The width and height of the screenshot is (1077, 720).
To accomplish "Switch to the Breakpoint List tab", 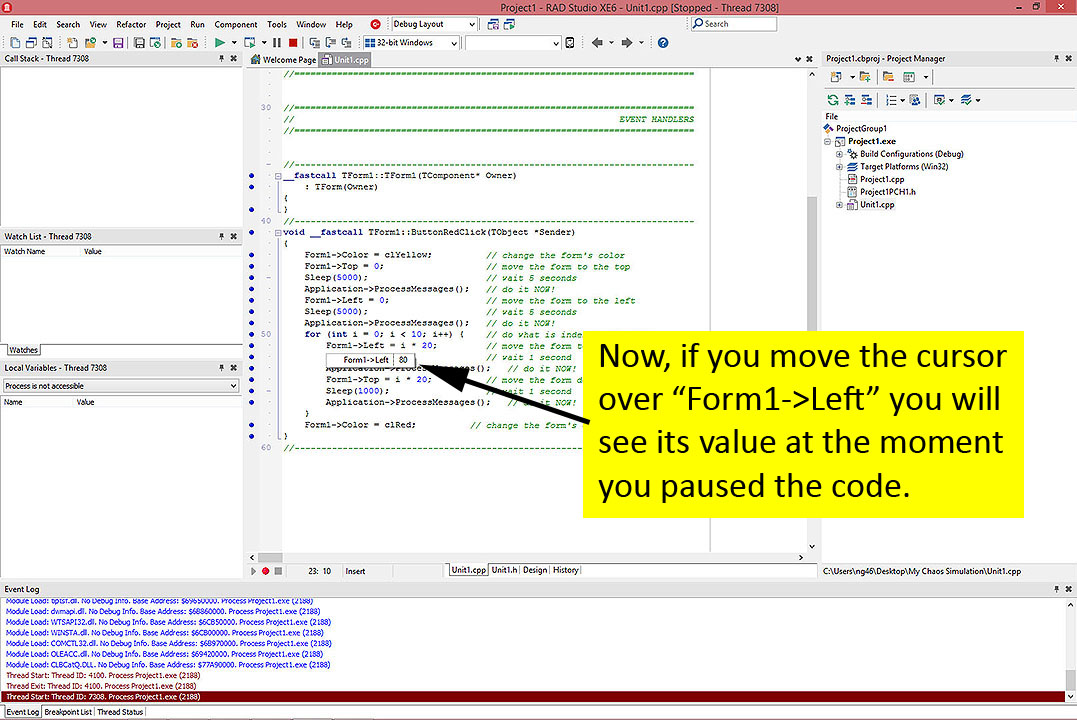I will 68,712.
